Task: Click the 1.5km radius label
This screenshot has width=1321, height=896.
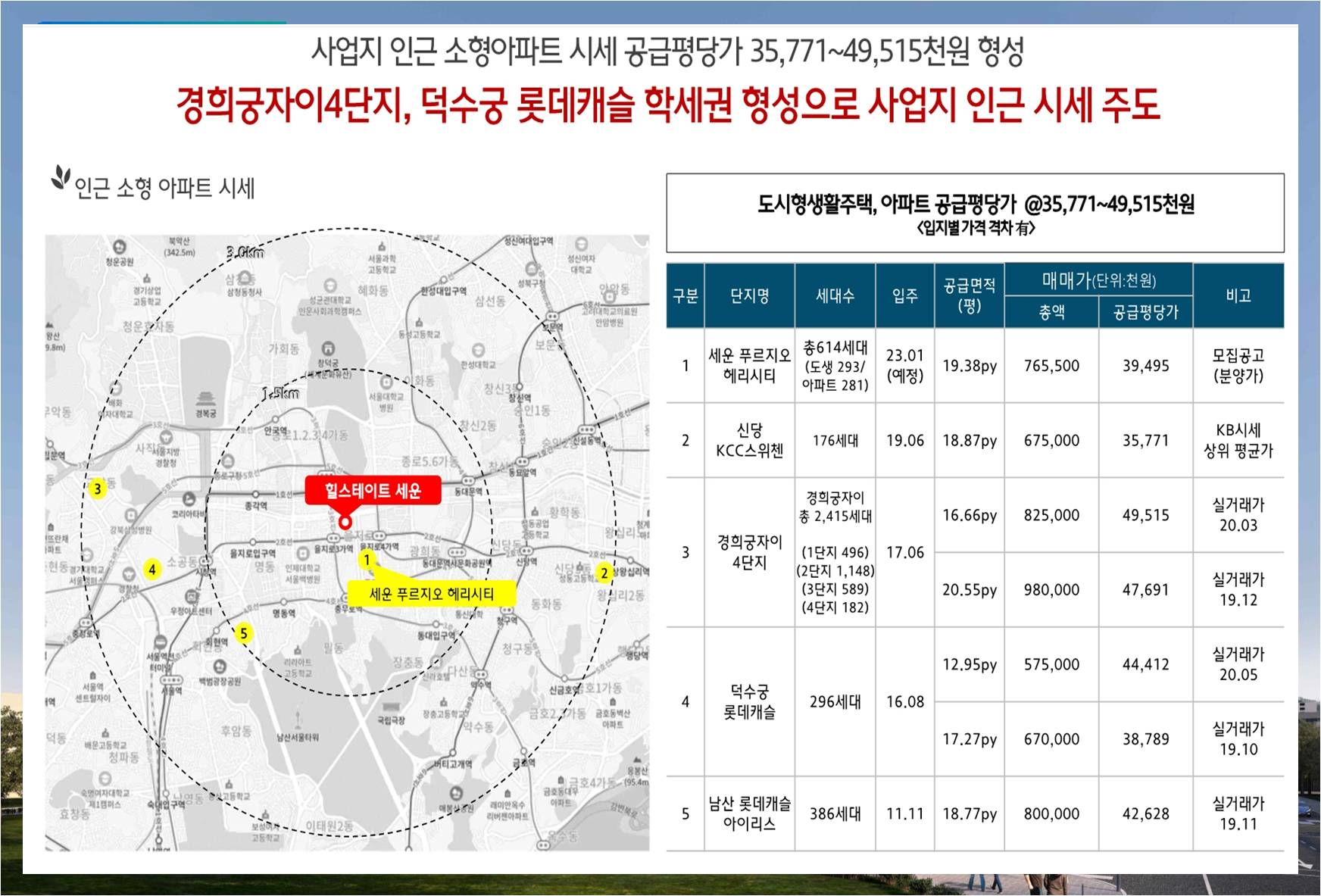Action: tap(281, 394)
